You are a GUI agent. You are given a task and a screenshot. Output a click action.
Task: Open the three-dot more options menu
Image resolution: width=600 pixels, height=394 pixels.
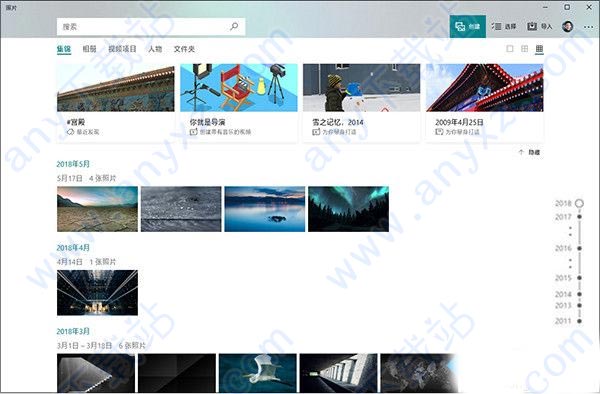pyautogui.click(x=589, y=27)
